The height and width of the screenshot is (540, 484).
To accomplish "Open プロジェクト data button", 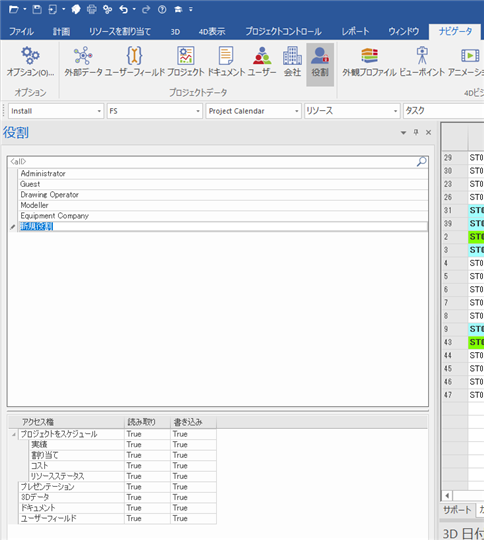I will pyautogui.click(x=186, y=62).
